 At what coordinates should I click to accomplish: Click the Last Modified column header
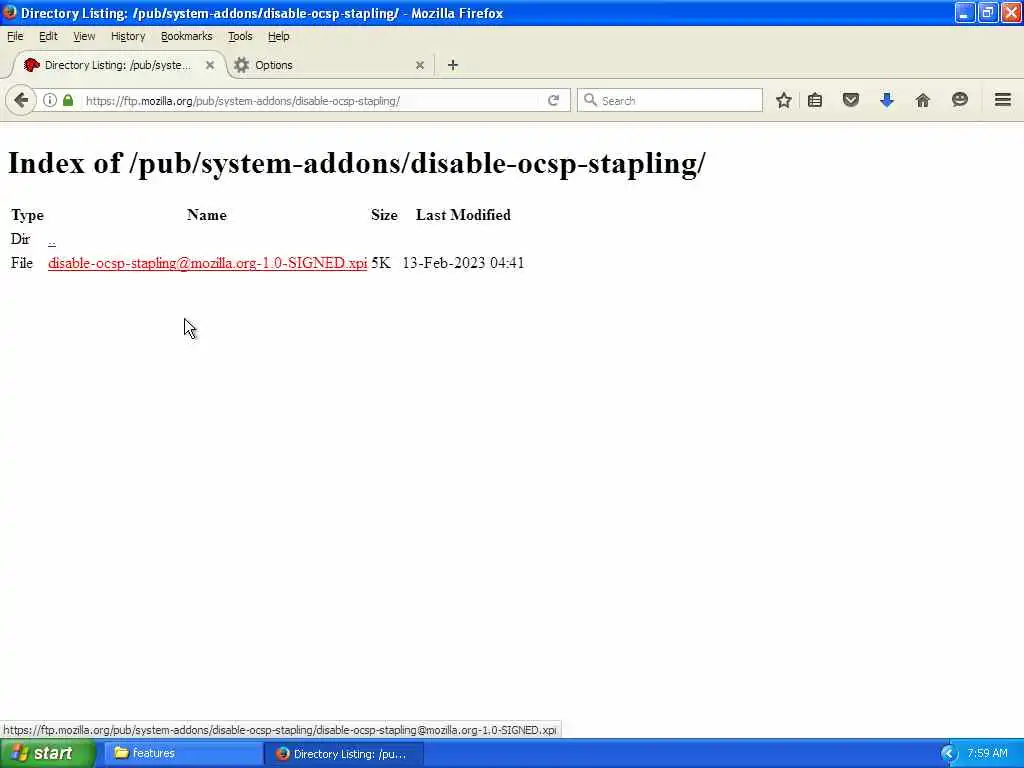pos(463,215)
